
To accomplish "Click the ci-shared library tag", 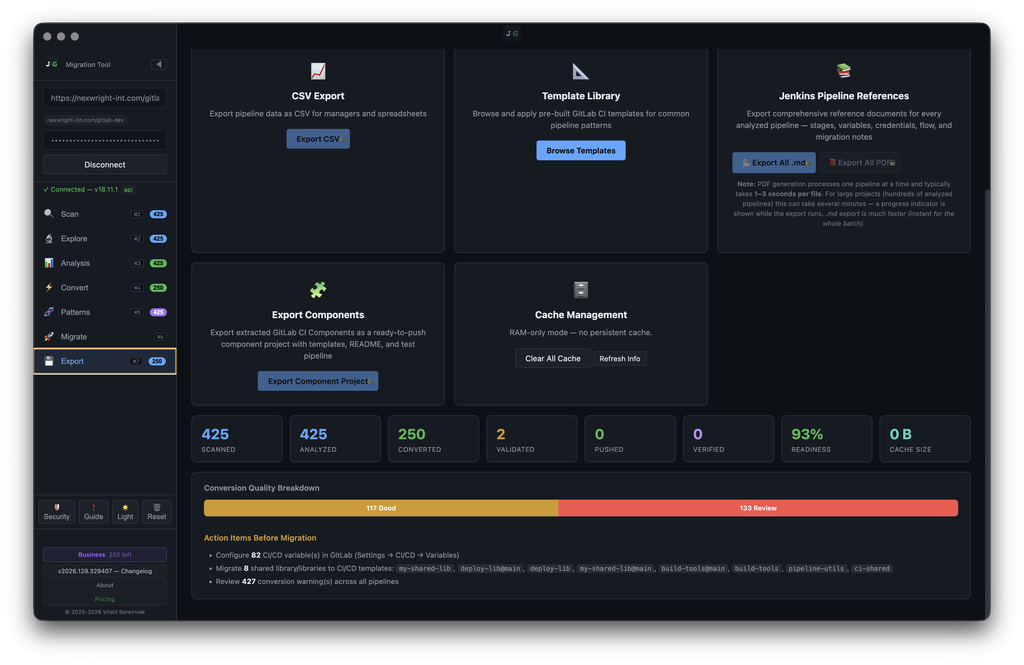I will pyautogui.click(x=872, y=568).
